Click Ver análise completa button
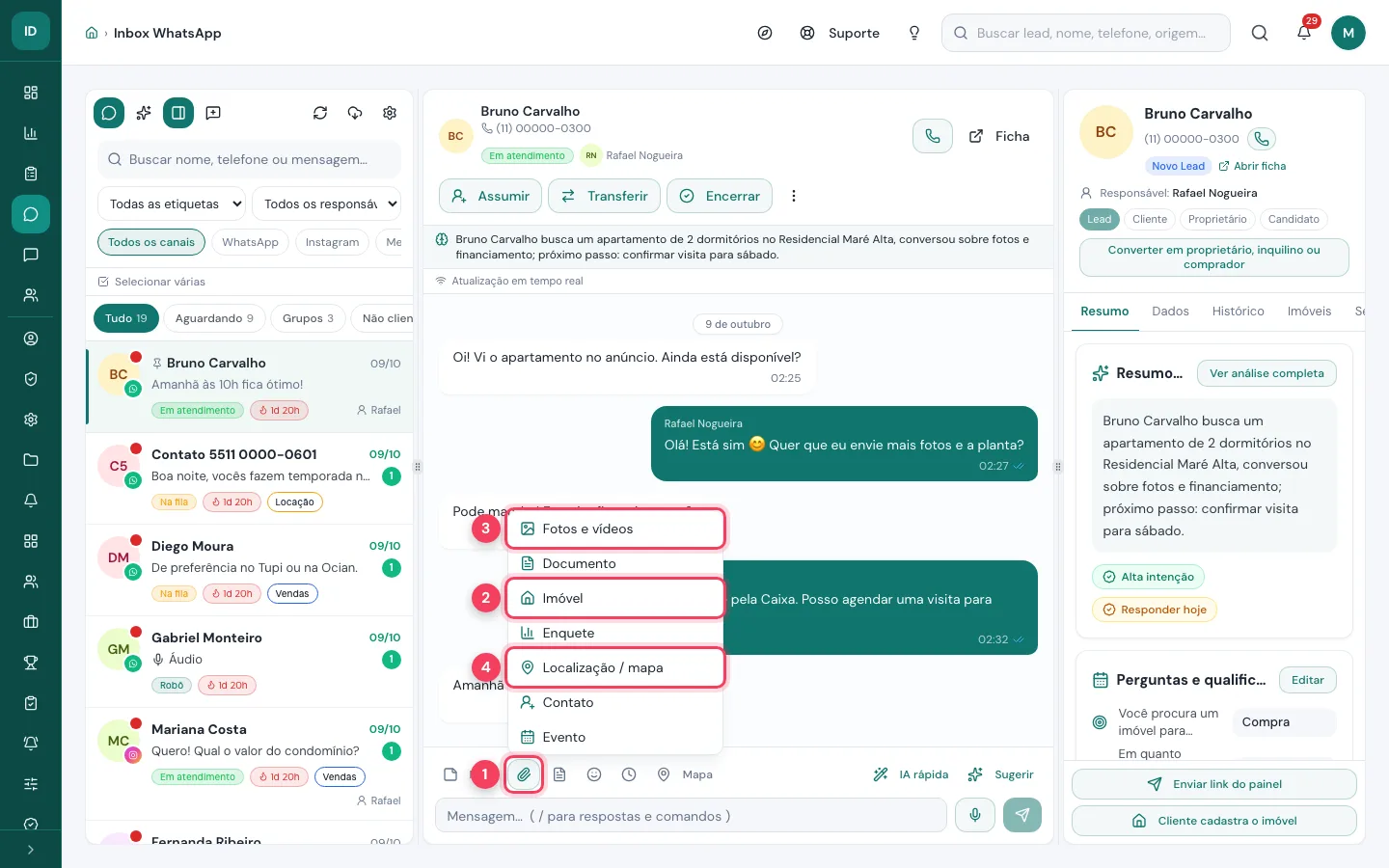Screen dimensions: 1389x868 1266,373
